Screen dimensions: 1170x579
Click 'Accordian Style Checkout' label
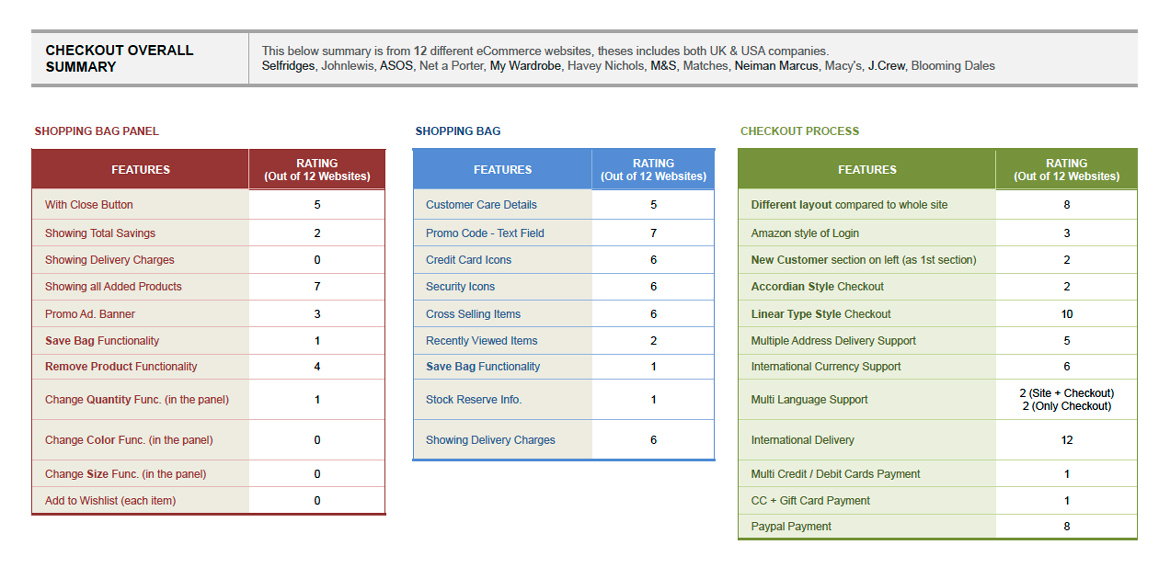817,287
